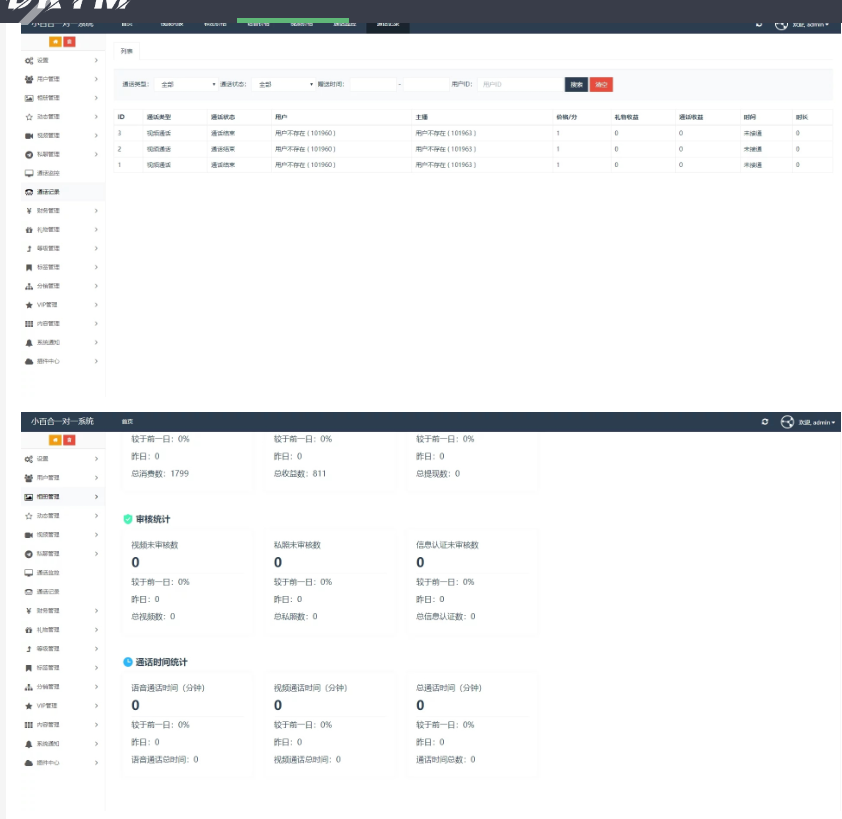The height and width of the screenshot is (819, 842).
Task: Click the orange home icon in the call-records window
Action: coord(55,41)
